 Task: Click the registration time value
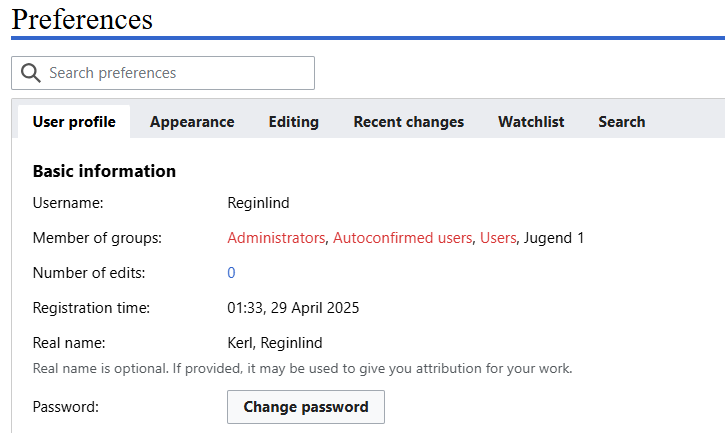293,308
